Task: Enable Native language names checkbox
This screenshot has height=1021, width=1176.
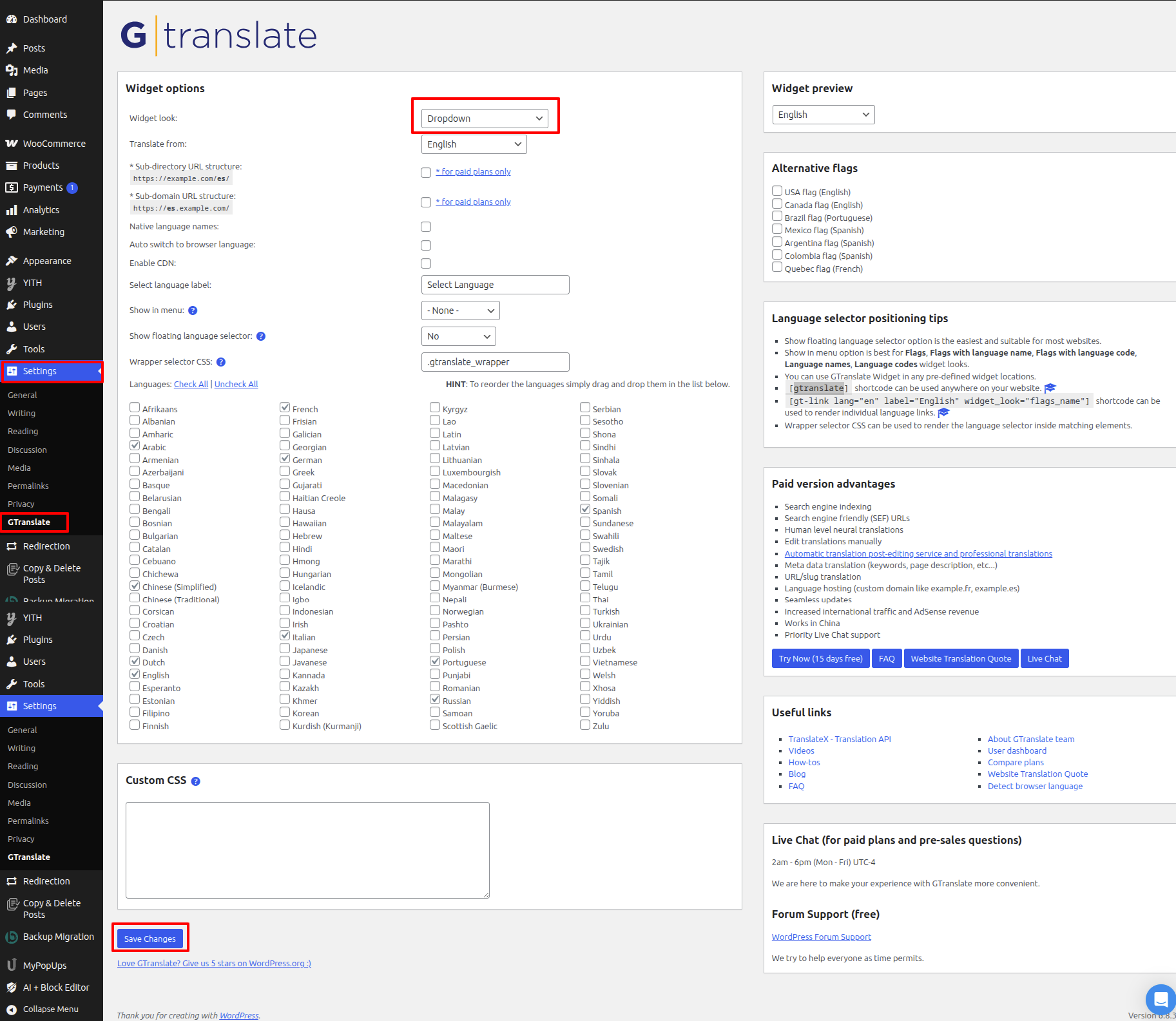Action: coord(426,227)
